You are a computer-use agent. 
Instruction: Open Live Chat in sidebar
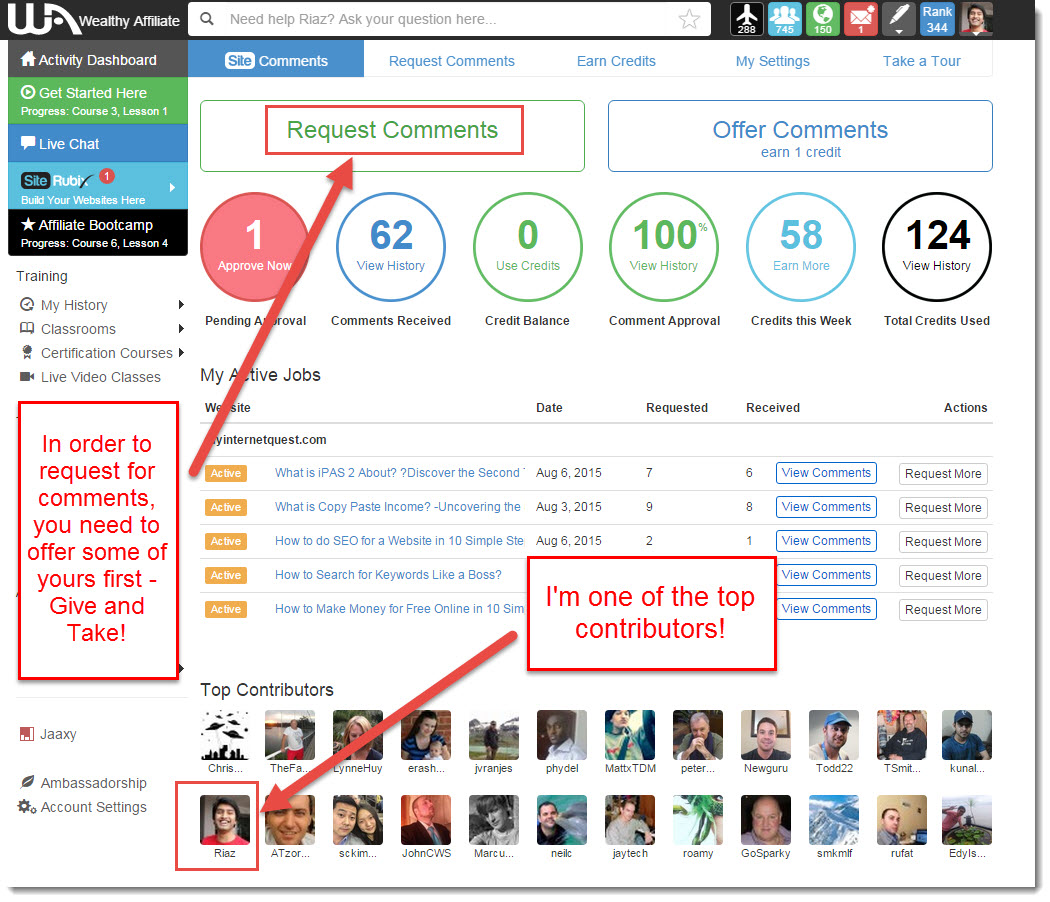click(x=98, y=143)
